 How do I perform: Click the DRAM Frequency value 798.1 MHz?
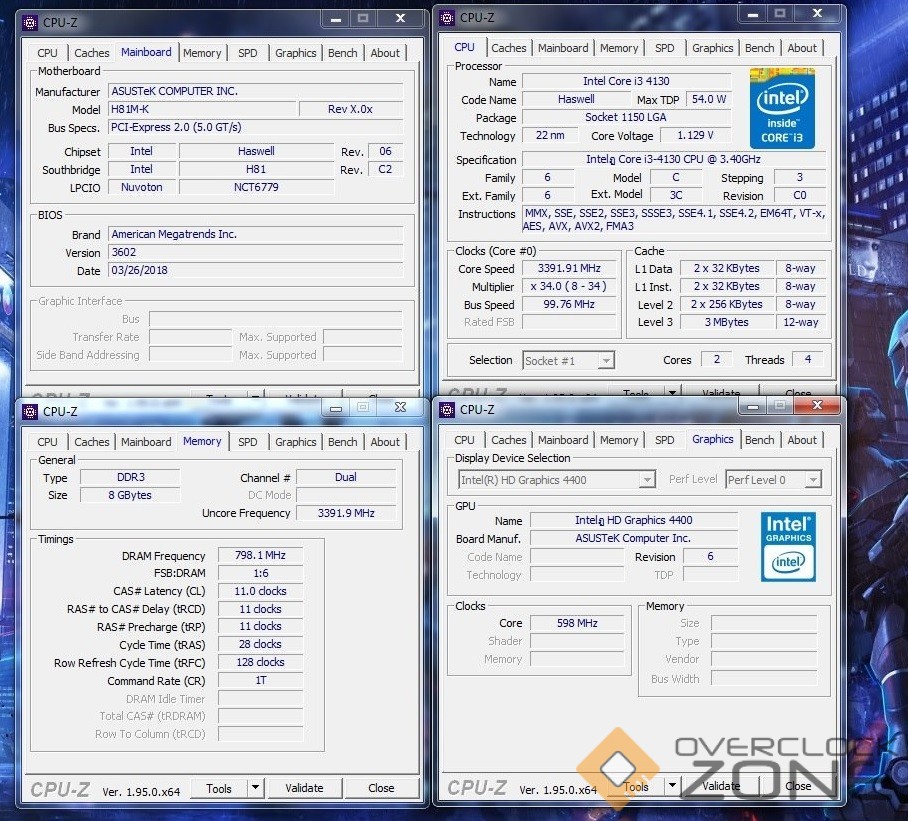pyautogui.click(x=260, y=555)
